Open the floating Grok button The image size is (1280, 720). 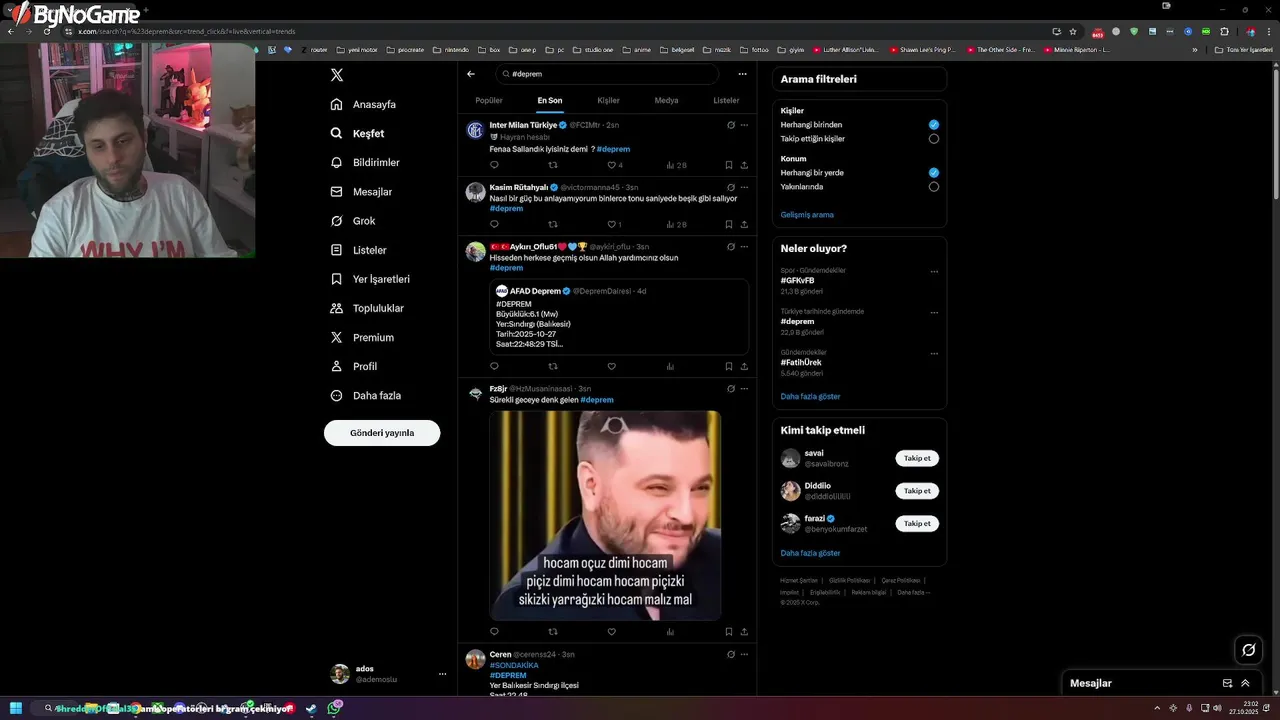(1249, 650)
